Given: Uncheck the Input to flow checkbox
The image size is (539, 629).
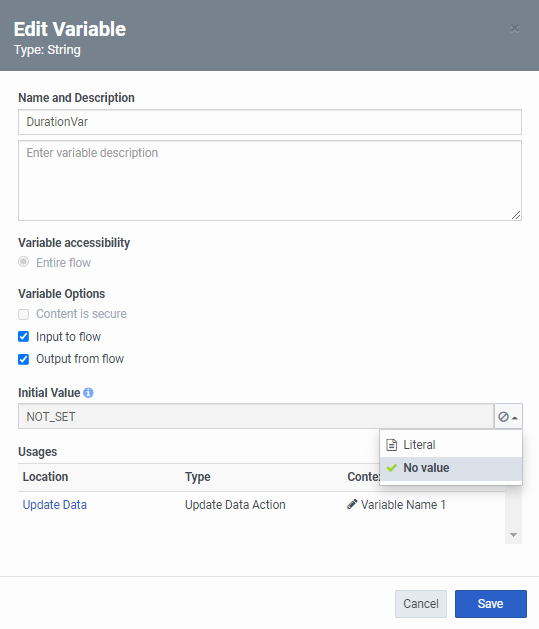Looking at the screenshot, I should 24,337.
